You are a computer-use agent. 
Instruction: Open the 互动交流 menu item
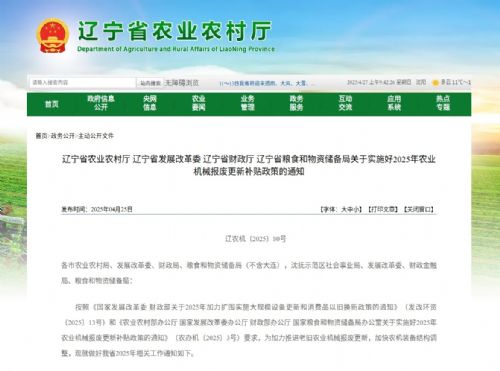click(x=345, y=103)
